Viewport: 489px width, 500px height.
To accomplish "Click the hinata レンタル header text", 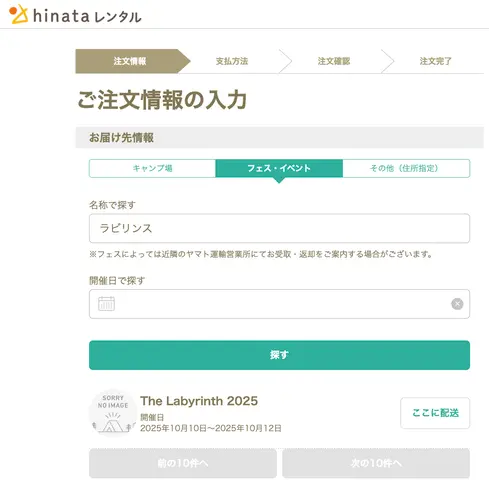I will [87, 16].
